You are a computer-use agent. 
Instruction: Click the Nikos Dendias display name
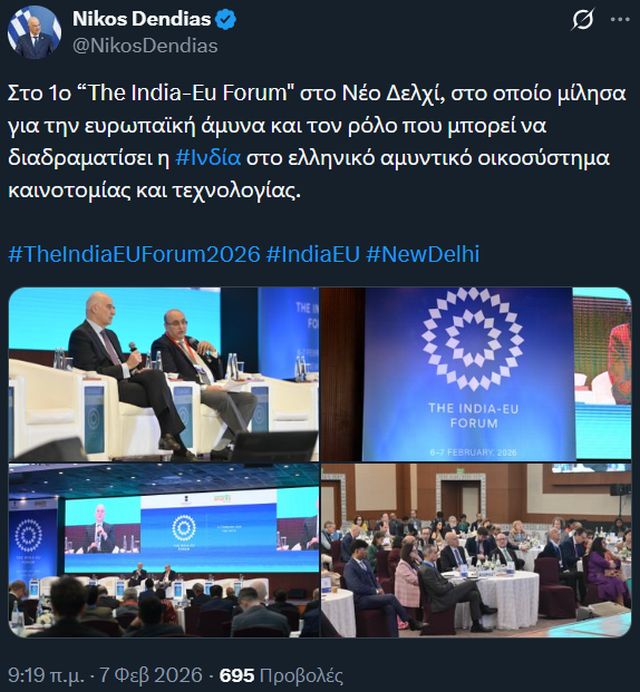tap(142, 19)
